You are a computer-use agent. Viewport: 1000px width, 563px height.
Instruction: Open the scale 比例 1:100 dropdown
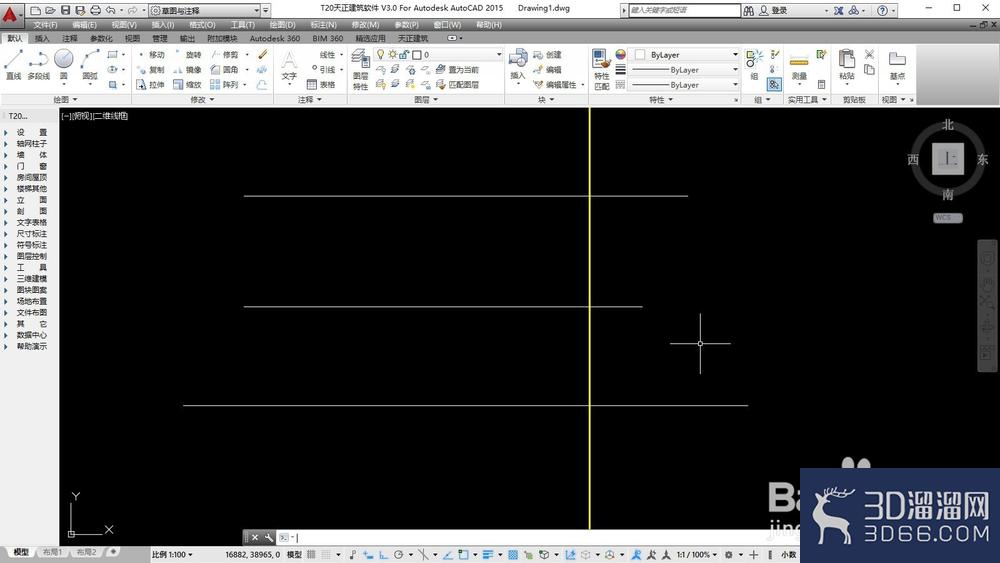pos(172,555)
